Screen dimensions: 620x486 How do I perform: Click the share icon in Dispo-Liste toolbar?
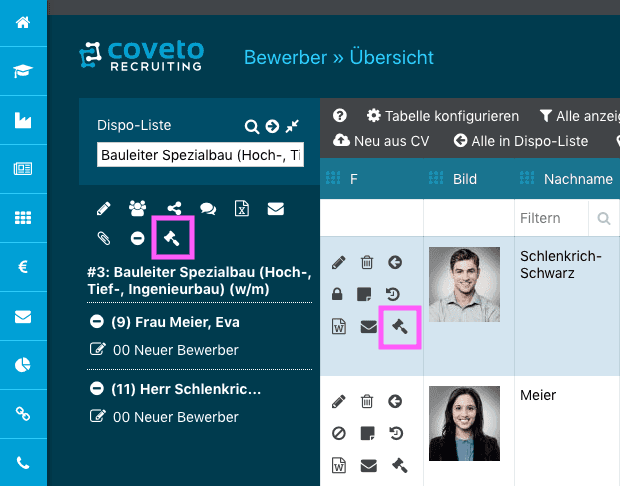(174, 208)
